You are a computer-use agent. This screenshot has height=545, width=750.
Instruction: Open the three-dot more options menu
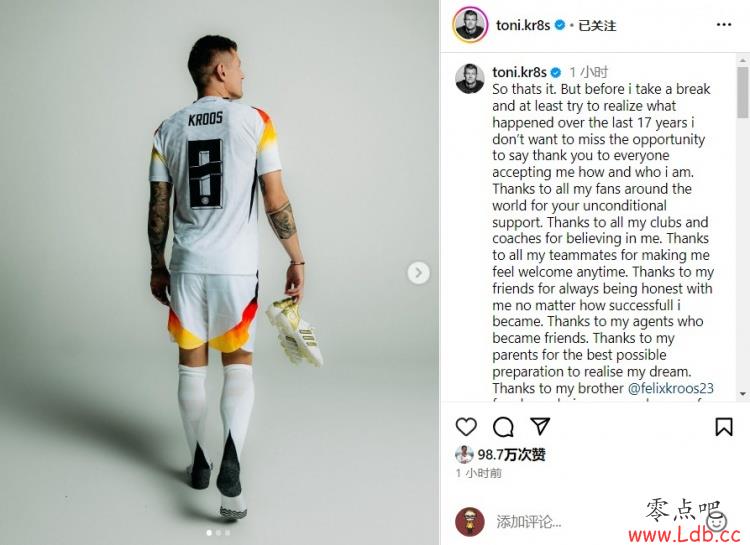(724, 25)
